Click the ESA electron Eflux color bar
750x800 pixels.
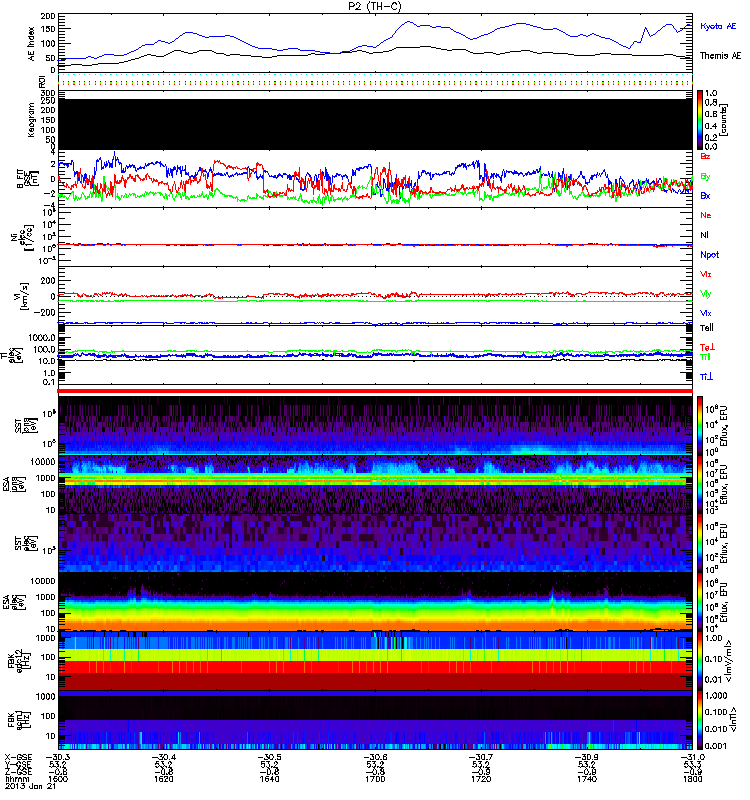click(x=700, y=602)
